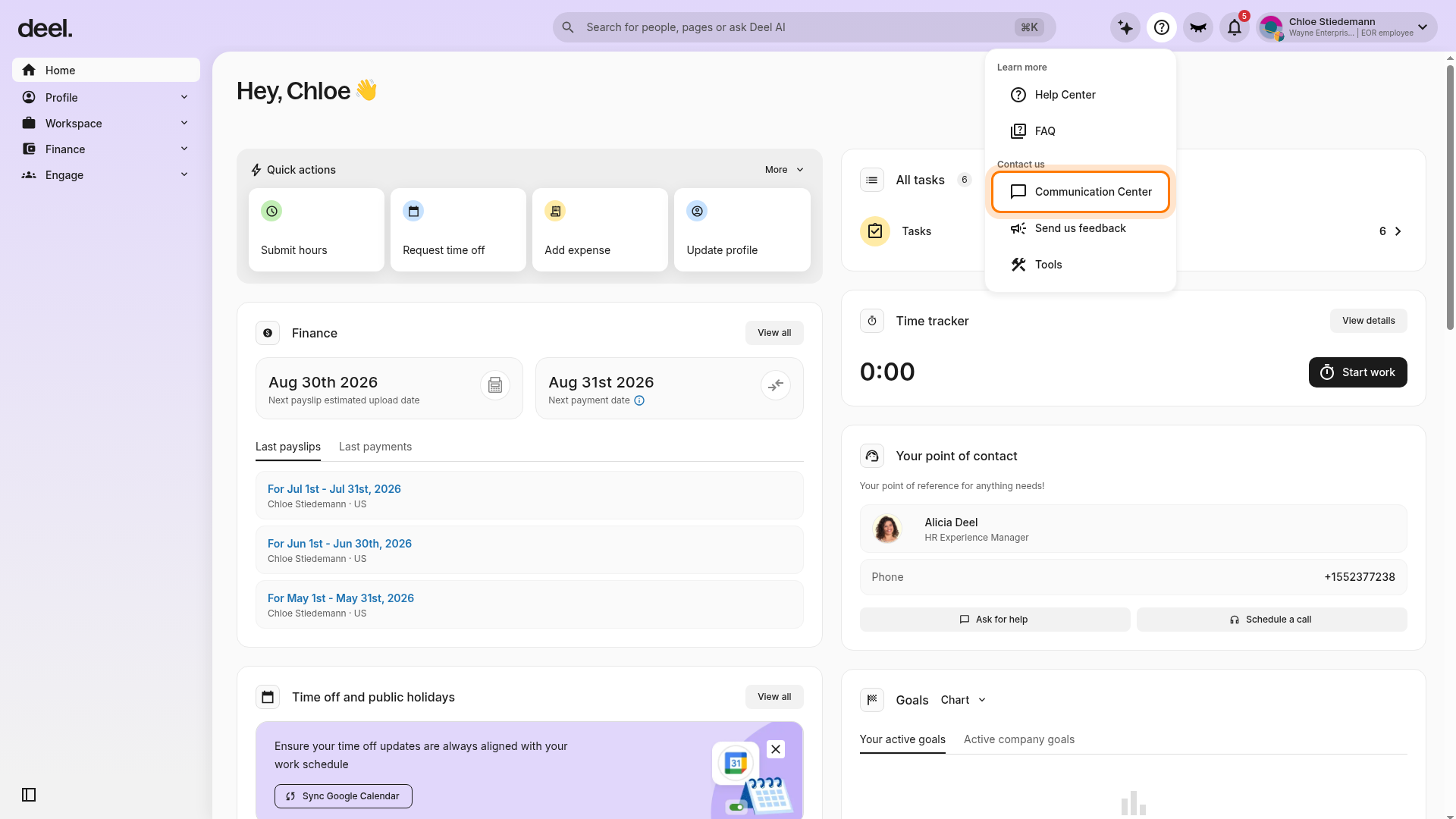The width and height of the screenshot is (1456, 819).
Task: Click the Deel logo
Action: click(x=45, y=28)
